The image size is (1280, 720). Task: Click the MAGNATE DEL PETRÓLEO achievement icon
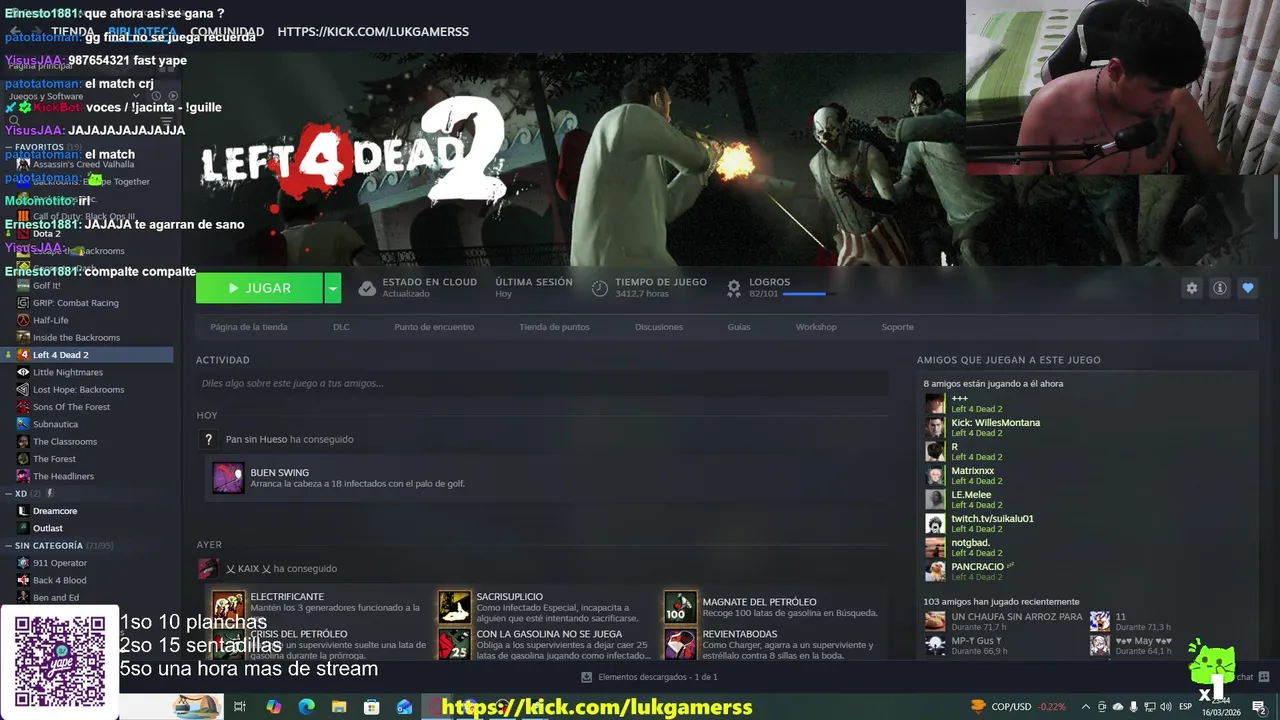680,606
